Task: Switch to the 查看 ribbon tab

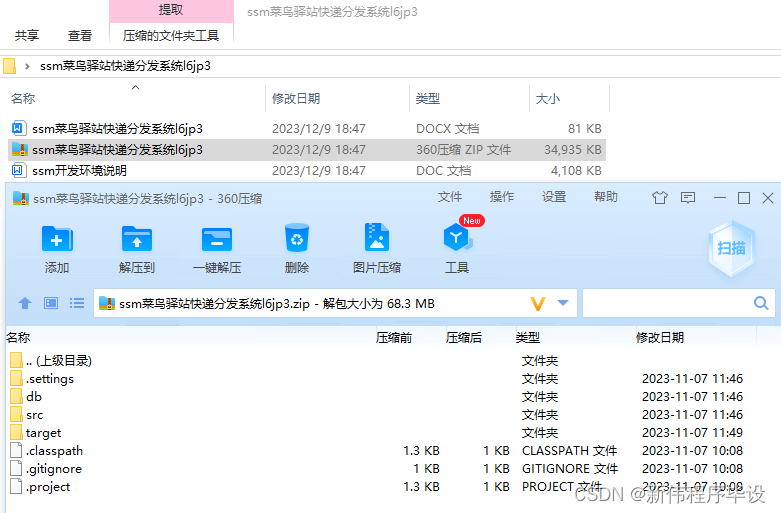Action: click(x=80, y=35)
